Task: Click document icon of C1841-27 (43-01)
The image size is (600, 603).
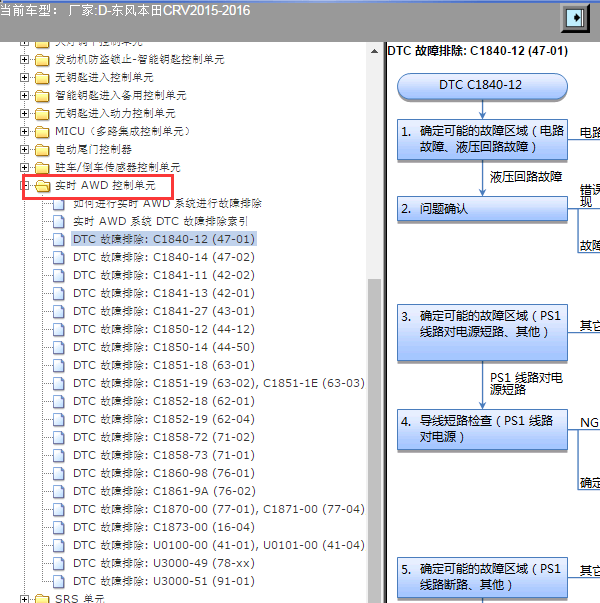Action: point(58,311)
